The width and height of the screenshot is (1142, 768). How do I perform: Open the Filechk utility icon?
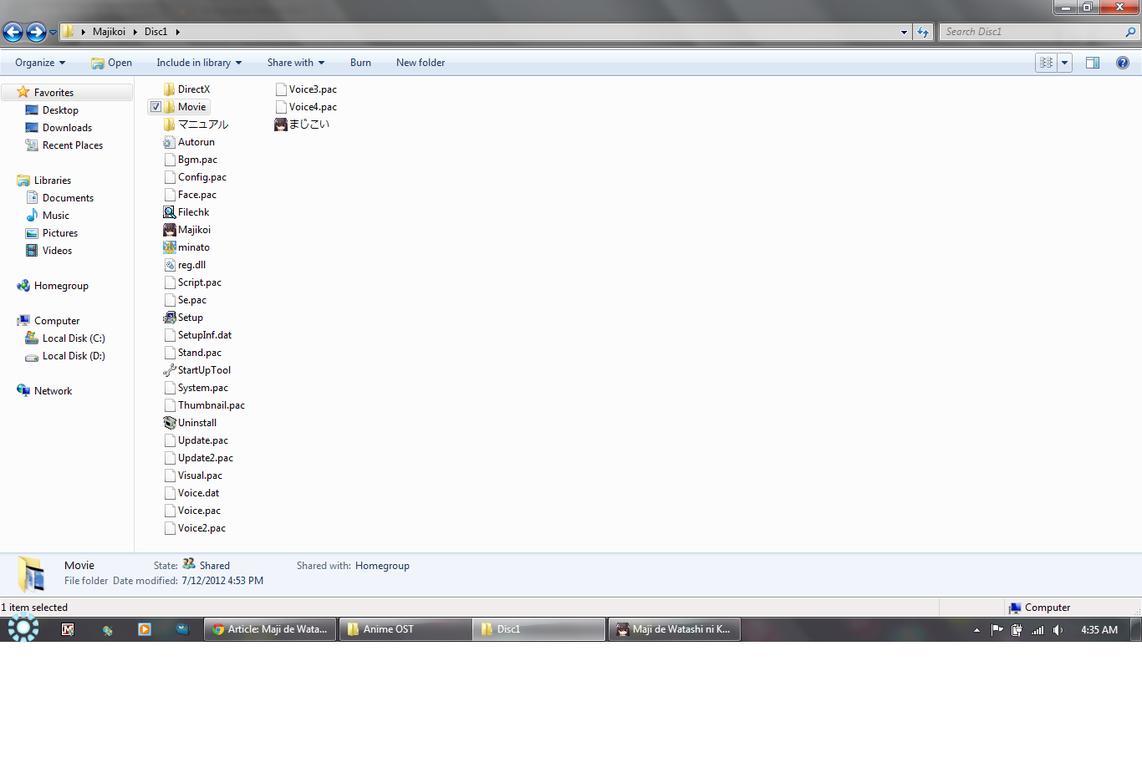(x=170, y=212)
